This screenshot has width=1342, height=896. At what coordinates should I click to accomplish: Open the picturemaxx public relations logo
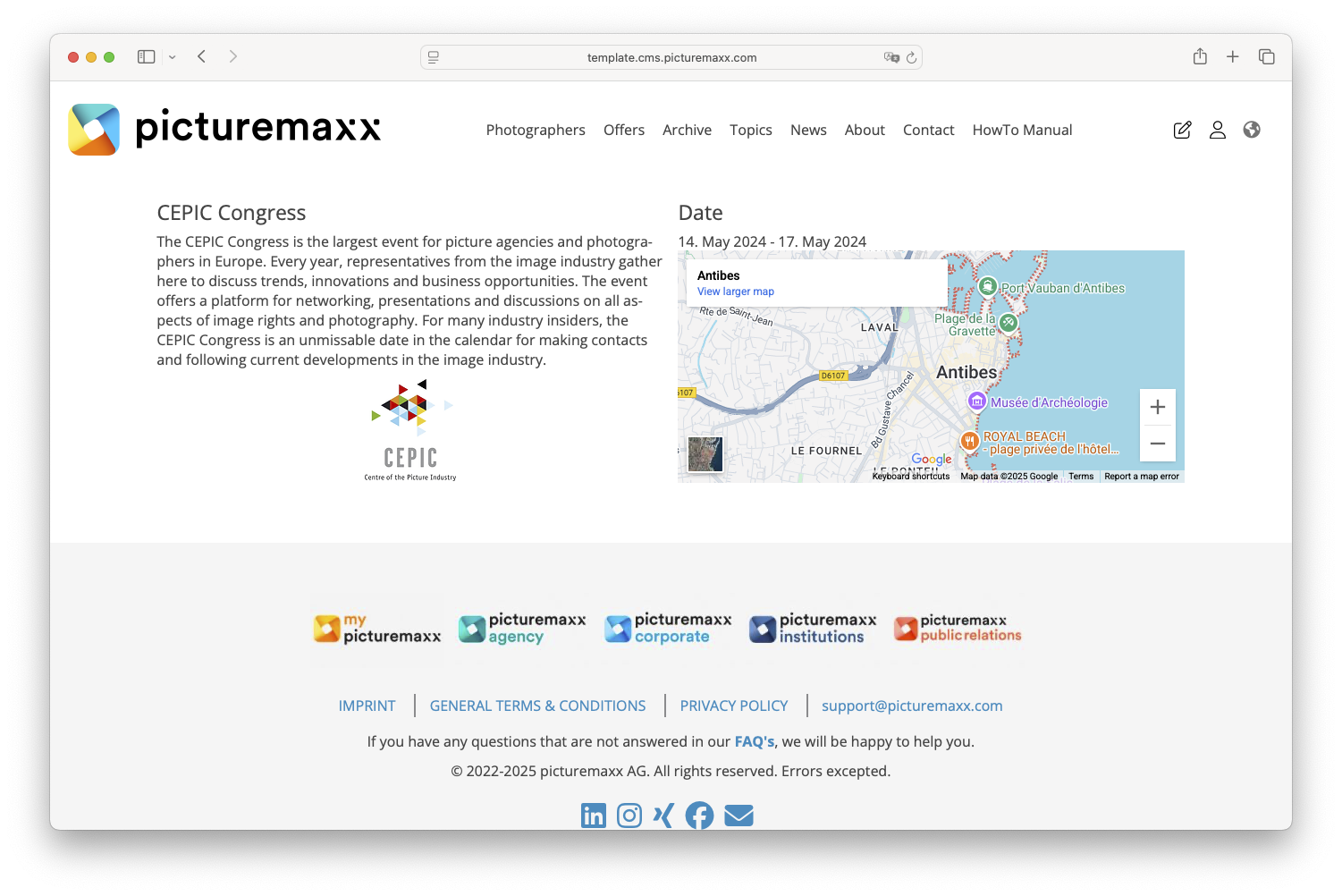[958, 629]
